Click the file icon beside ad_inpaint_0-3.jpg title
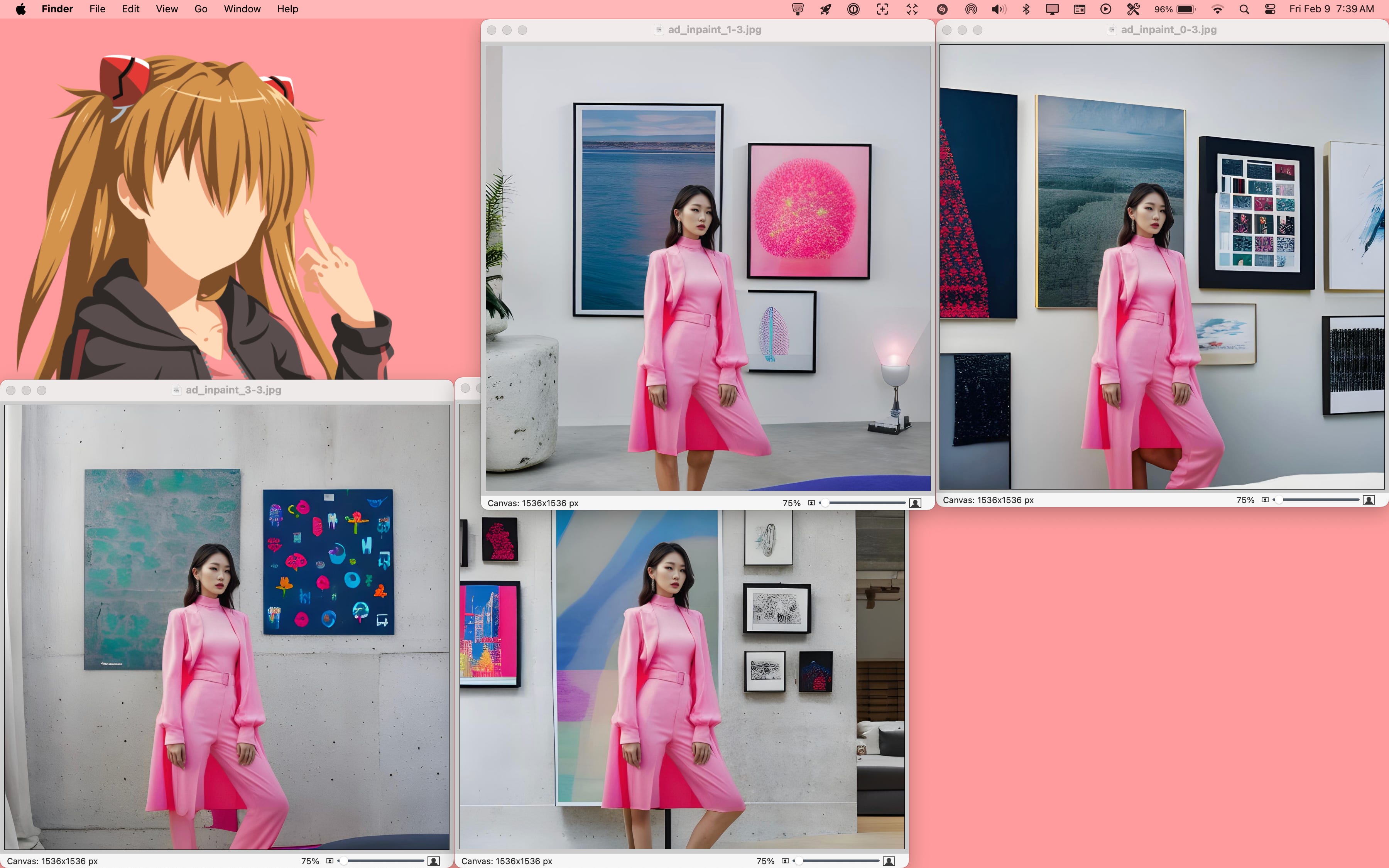This screenshot has height=868, width=1389. [x=1112, y=30]
